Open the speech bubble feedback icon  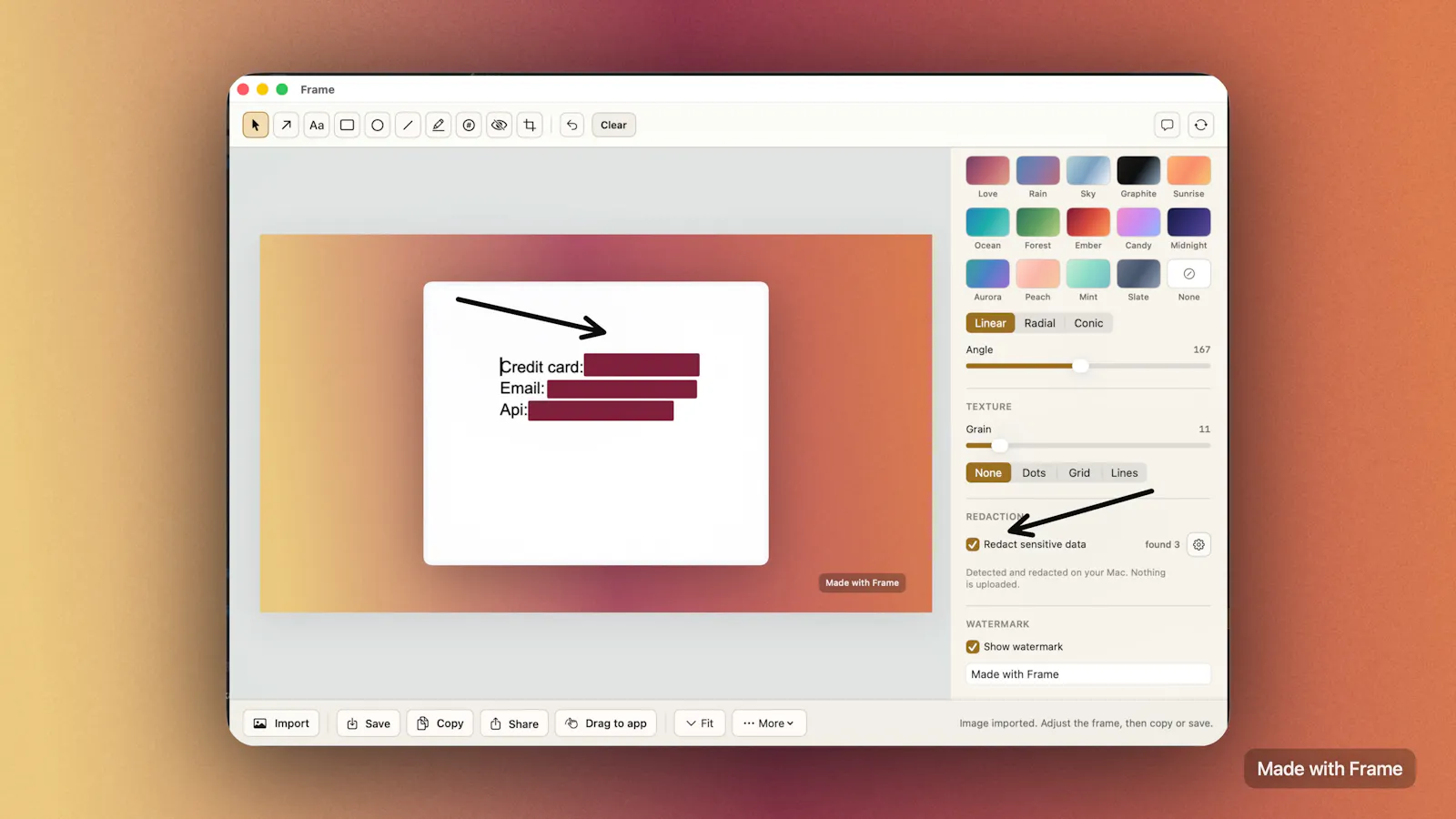pos(1167,125)
